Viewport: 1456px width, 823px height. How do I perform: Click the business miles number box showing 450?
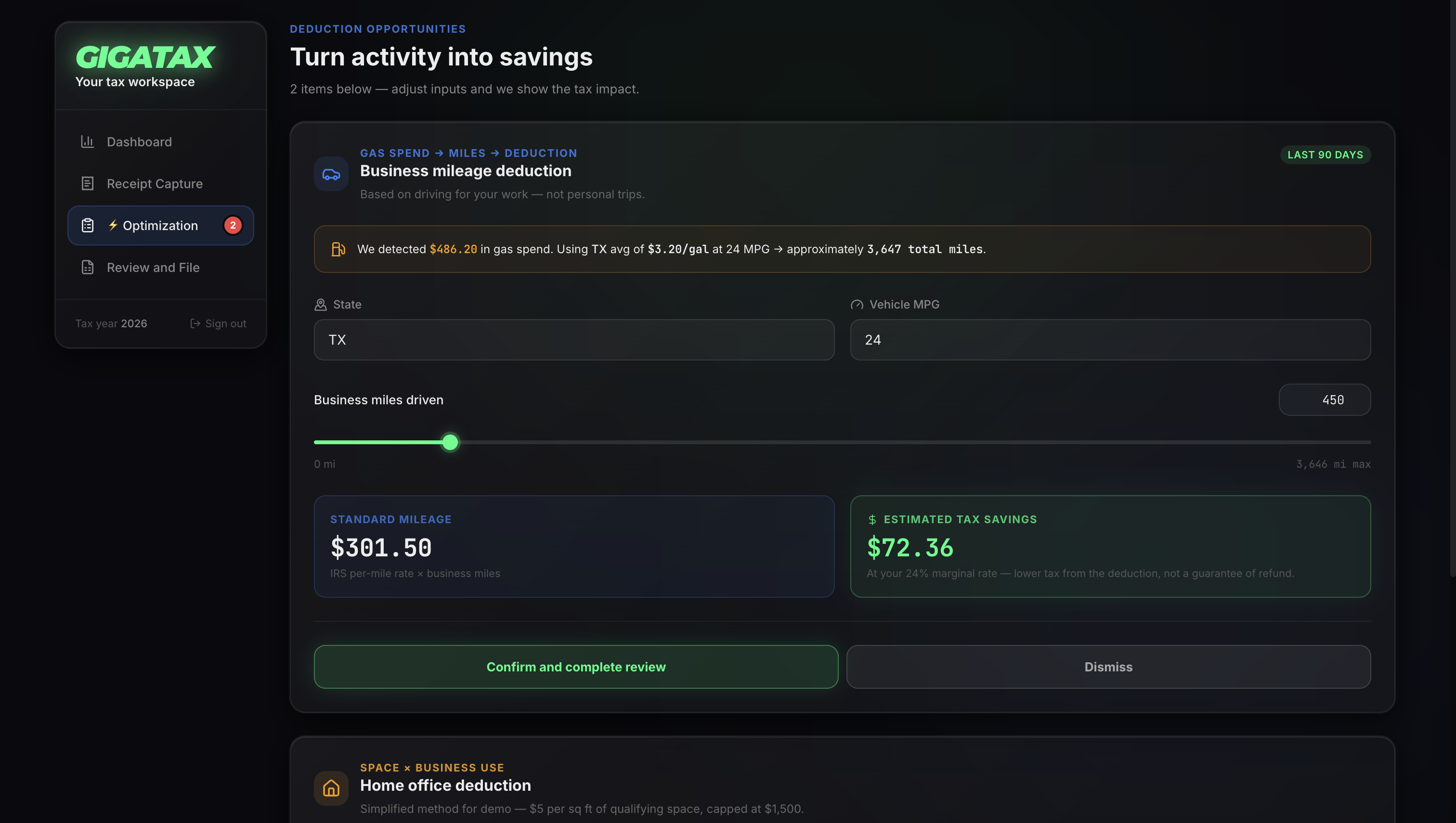tap(1324, 399)
